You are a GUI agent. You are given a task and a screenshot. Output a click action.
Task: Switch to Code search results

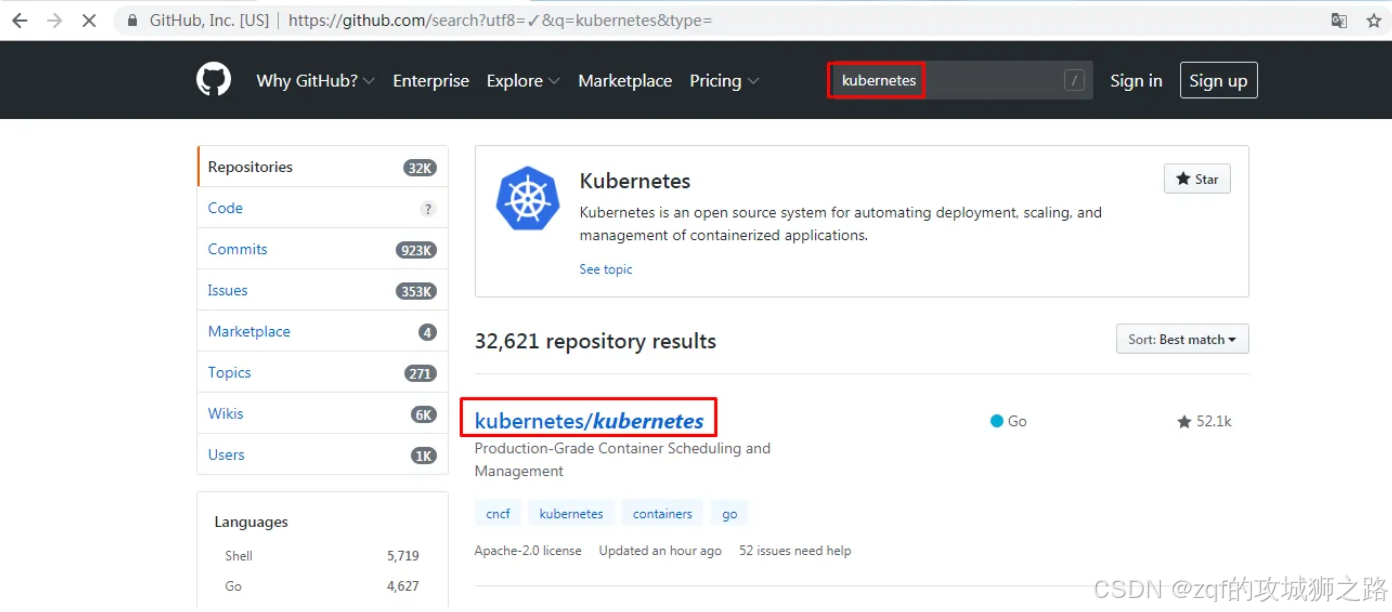point(323,208)
